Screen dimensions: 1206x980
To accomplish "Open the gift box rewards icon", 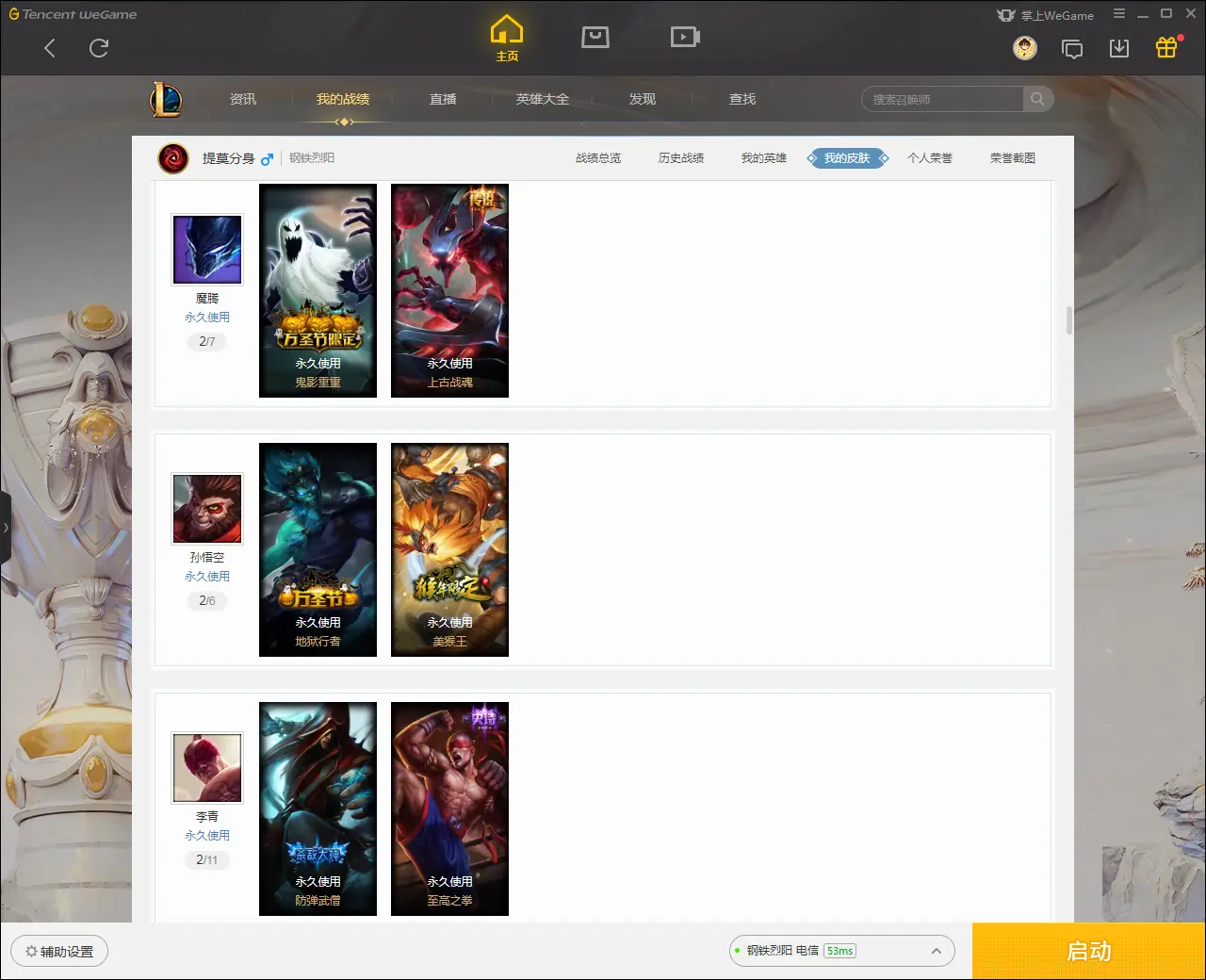I will tap(1166, 47).
